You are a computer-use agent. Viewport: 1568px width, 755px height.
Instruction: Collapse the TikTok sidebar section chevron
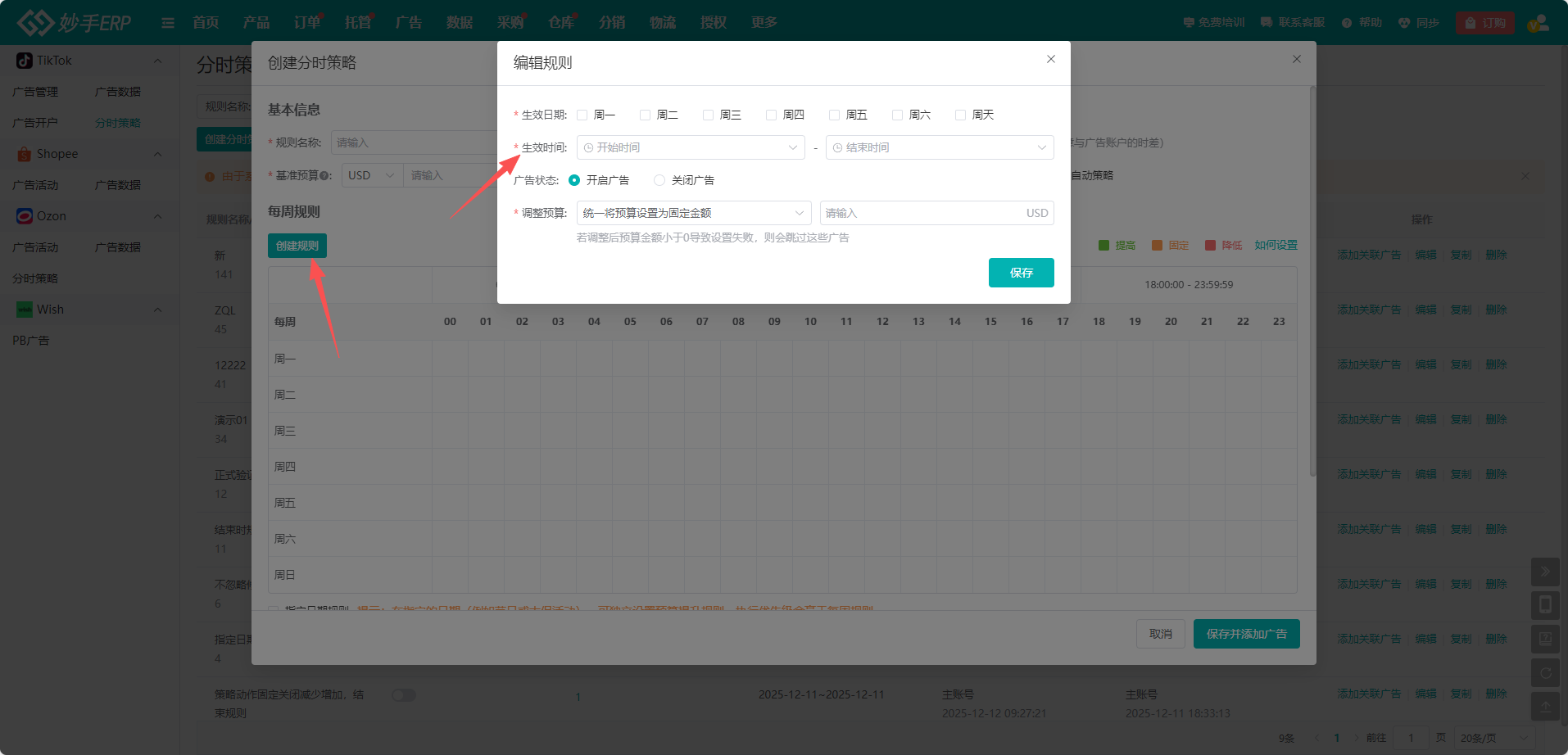pyautogui.click(x=158, y=60)
